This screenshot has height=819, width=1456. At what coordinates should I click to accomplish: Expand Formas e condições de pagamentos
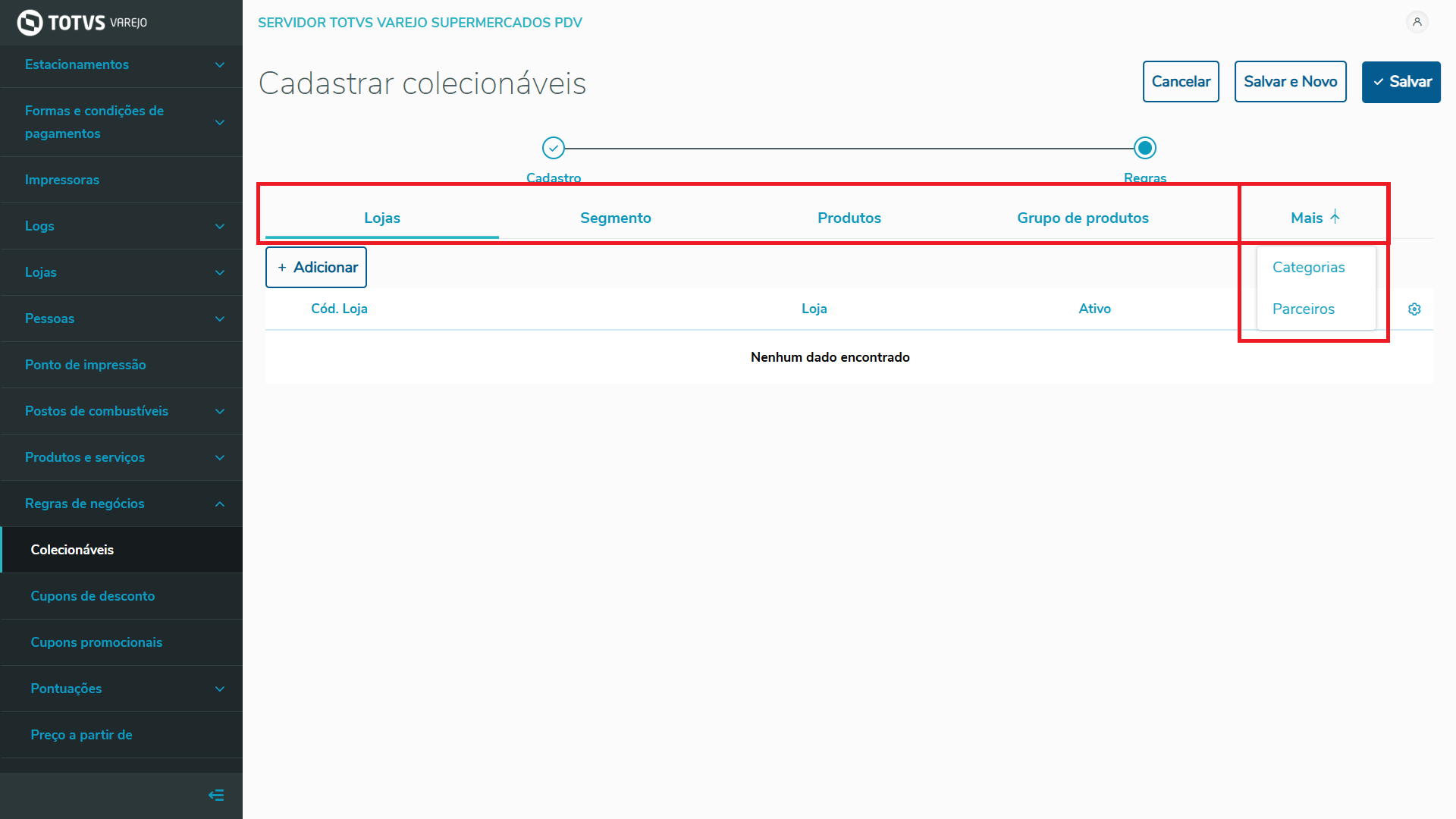220,122
